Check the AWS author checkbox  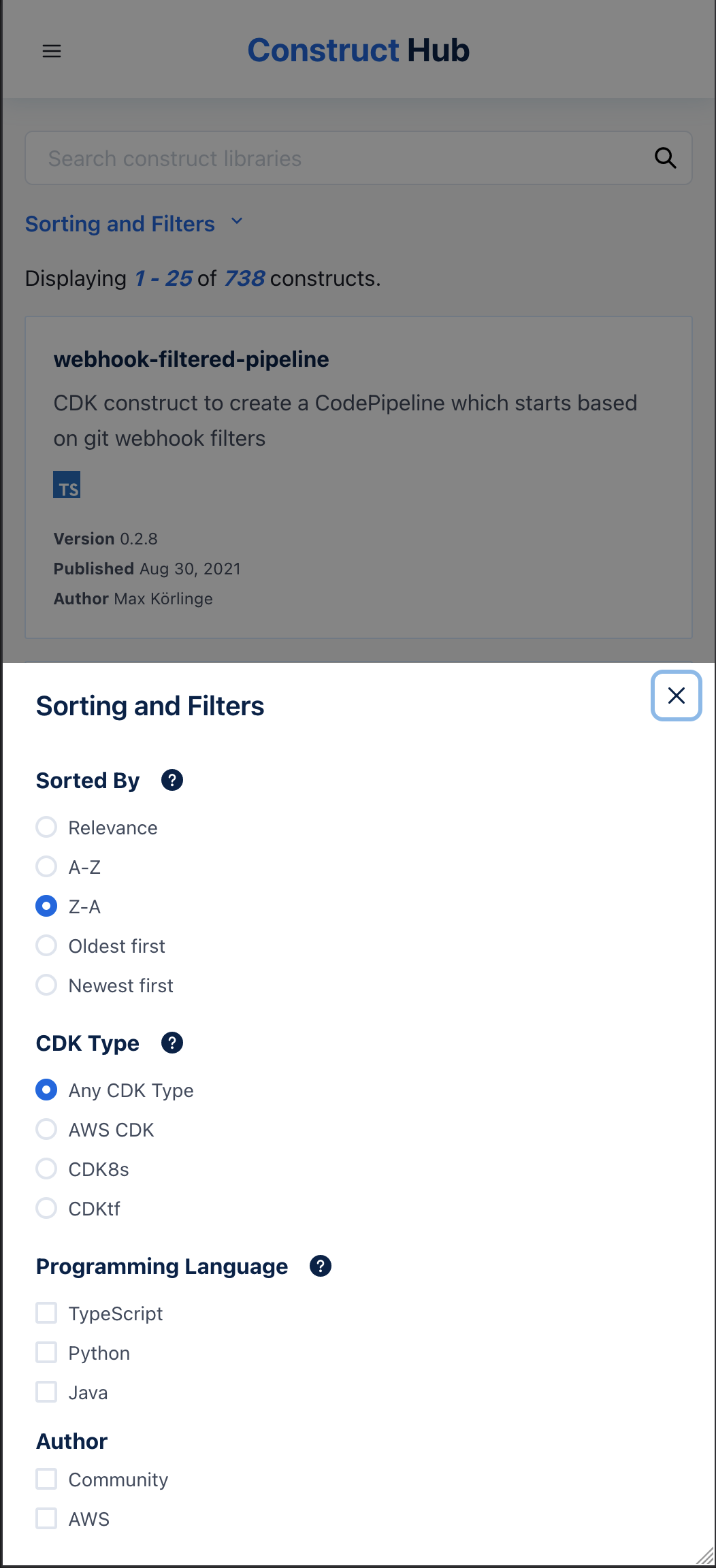[46, 1518]
